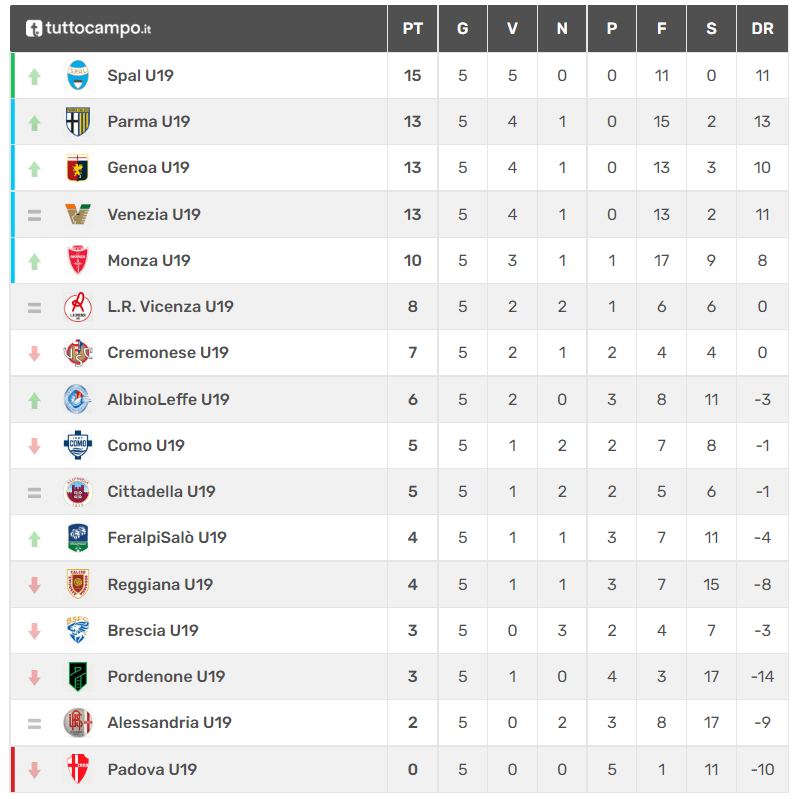Select the DR goal difference column header
799x799 pixels.
click(x=762, y=29)
